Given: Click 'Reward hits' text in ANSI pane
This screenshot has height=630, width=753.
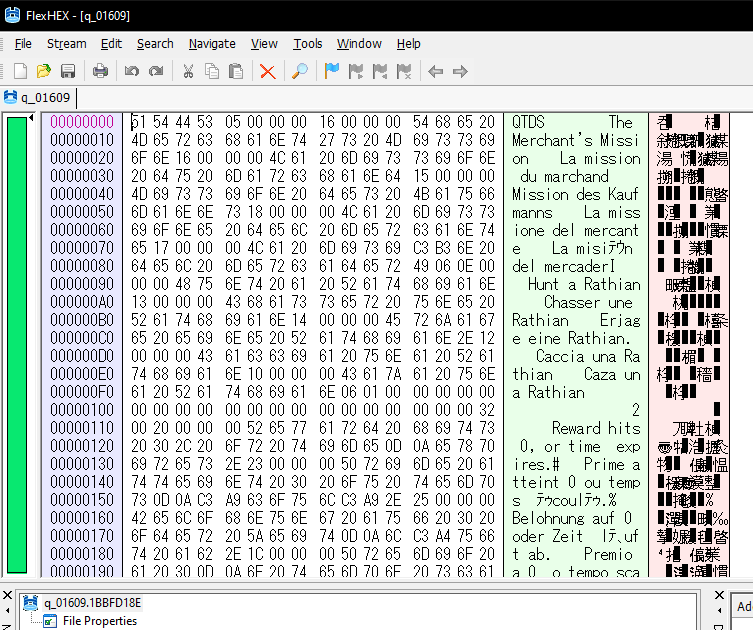Looking at the screenshot, I should (x=596, y=428).
